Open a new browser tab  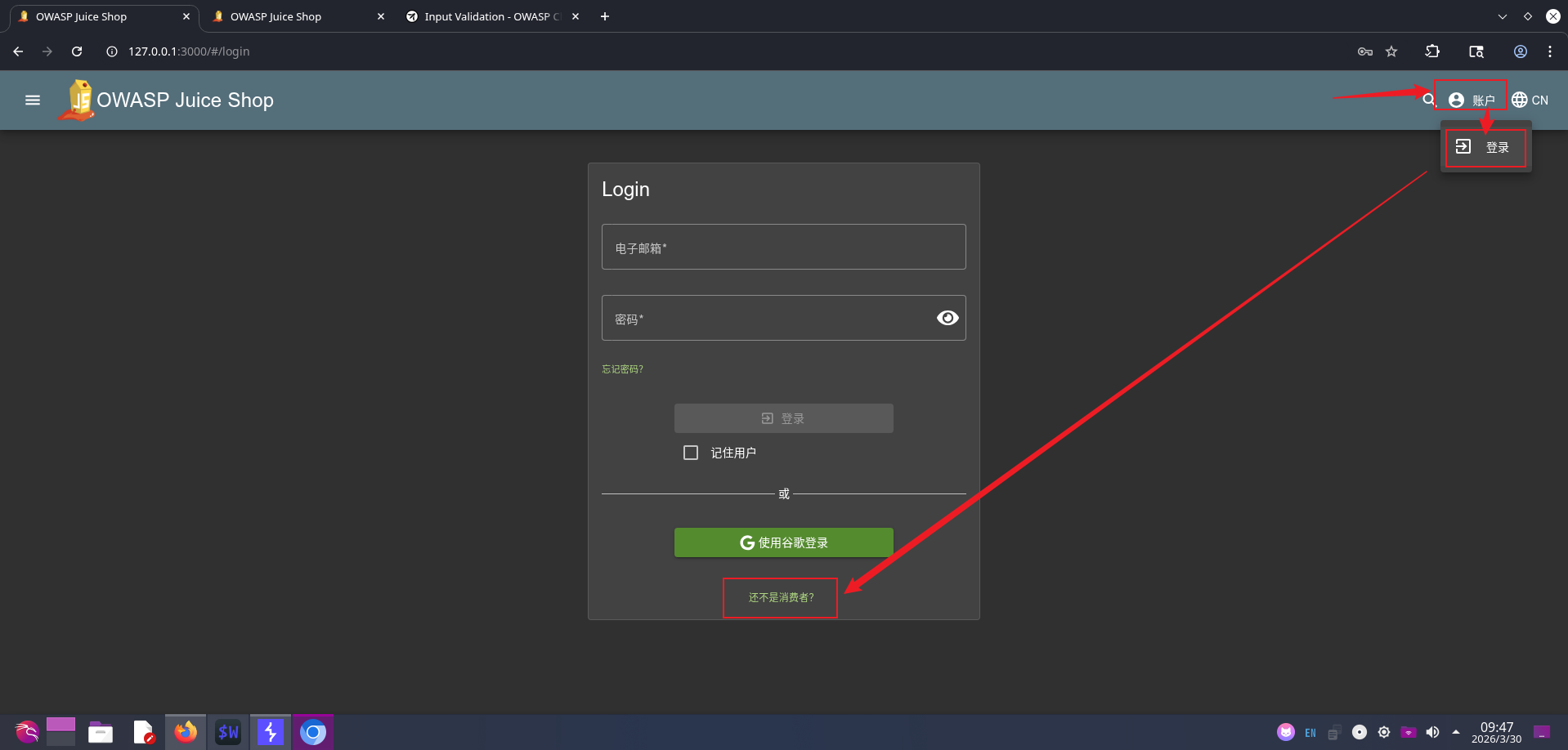point(605,16)
